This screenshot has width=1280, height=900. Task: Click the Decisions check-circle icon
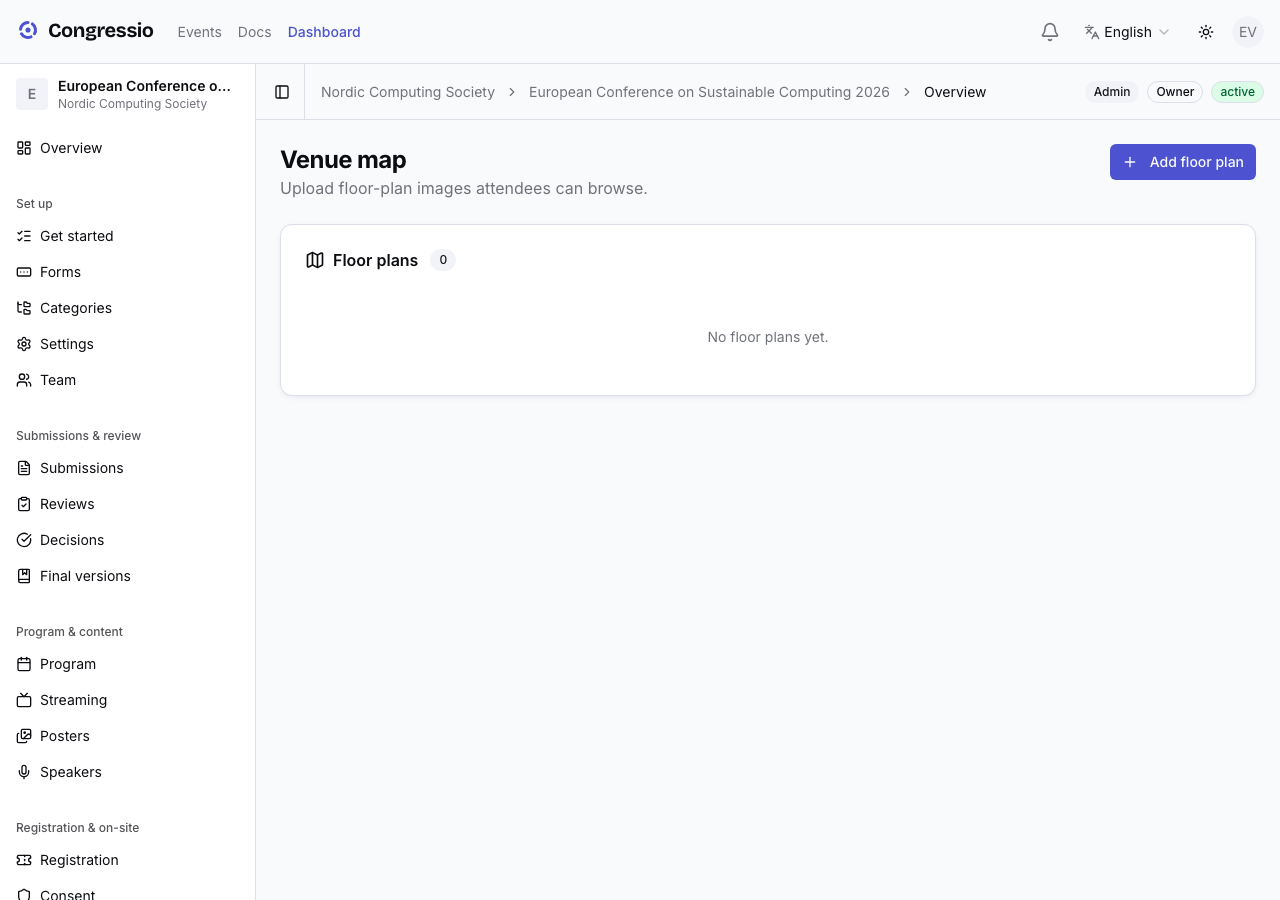[24, 540]
